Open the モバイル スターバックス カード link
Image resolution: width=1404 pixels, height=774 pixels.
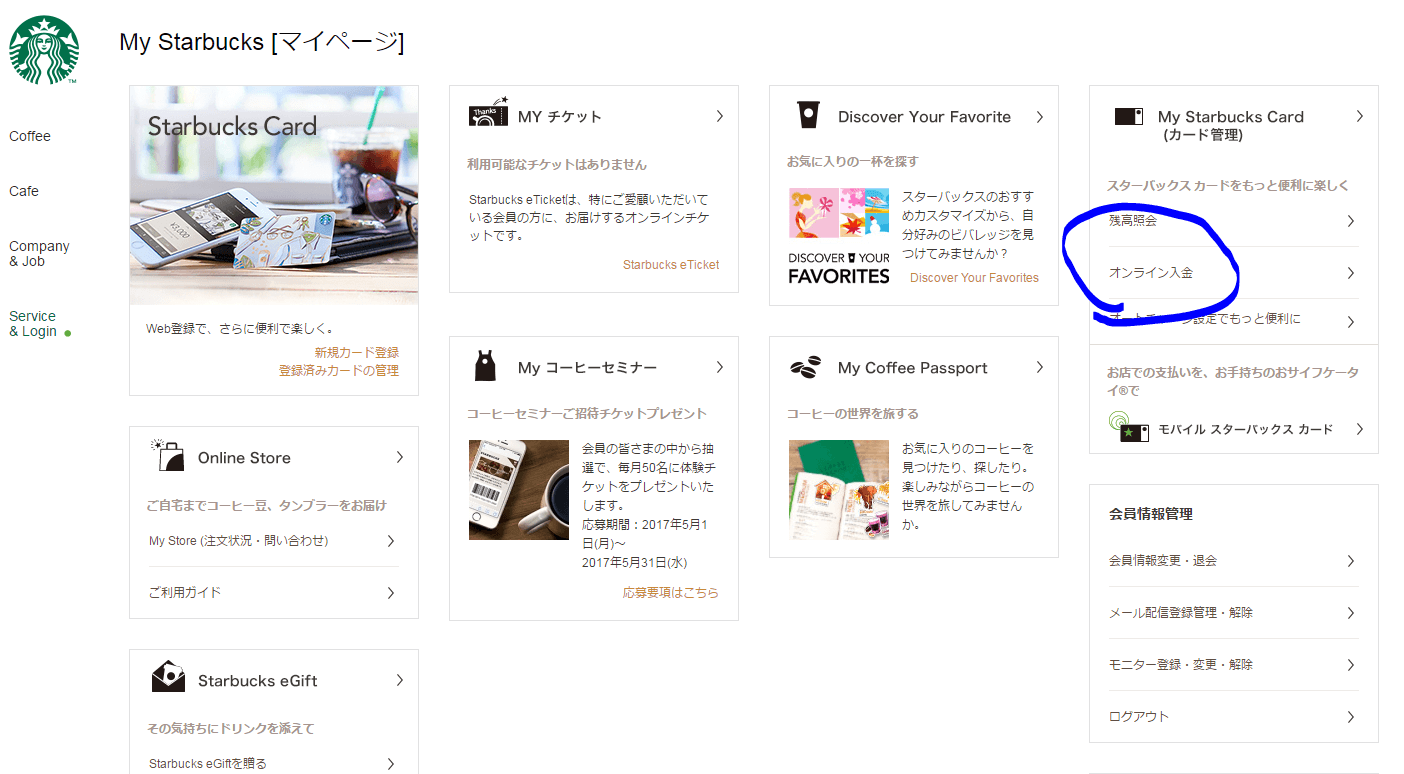pyautogui.click(x=1245, y=429)
